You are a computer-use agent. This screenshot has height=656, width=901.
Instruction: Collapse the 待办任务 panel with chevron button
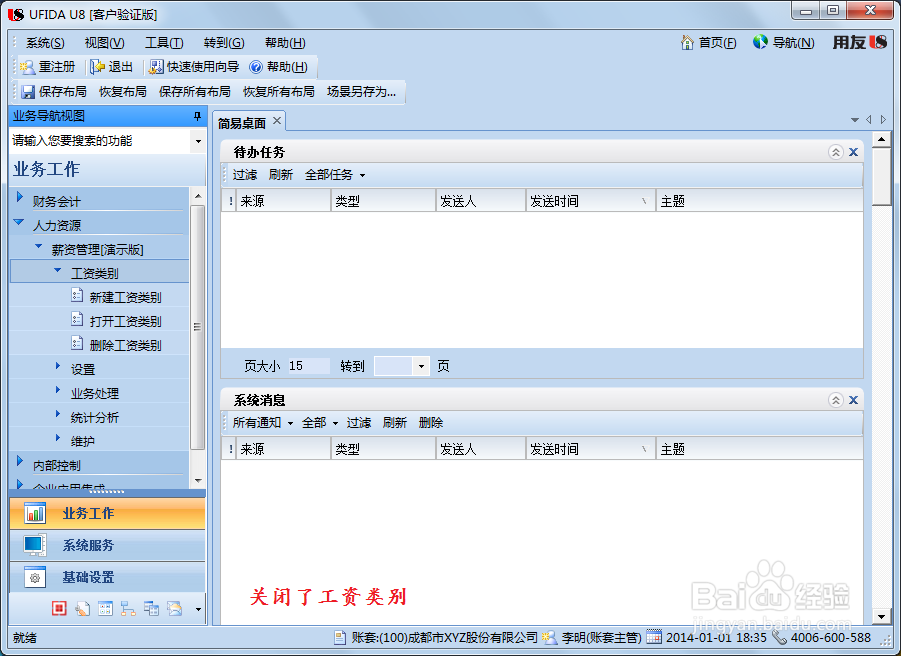(x=835, y=152)
